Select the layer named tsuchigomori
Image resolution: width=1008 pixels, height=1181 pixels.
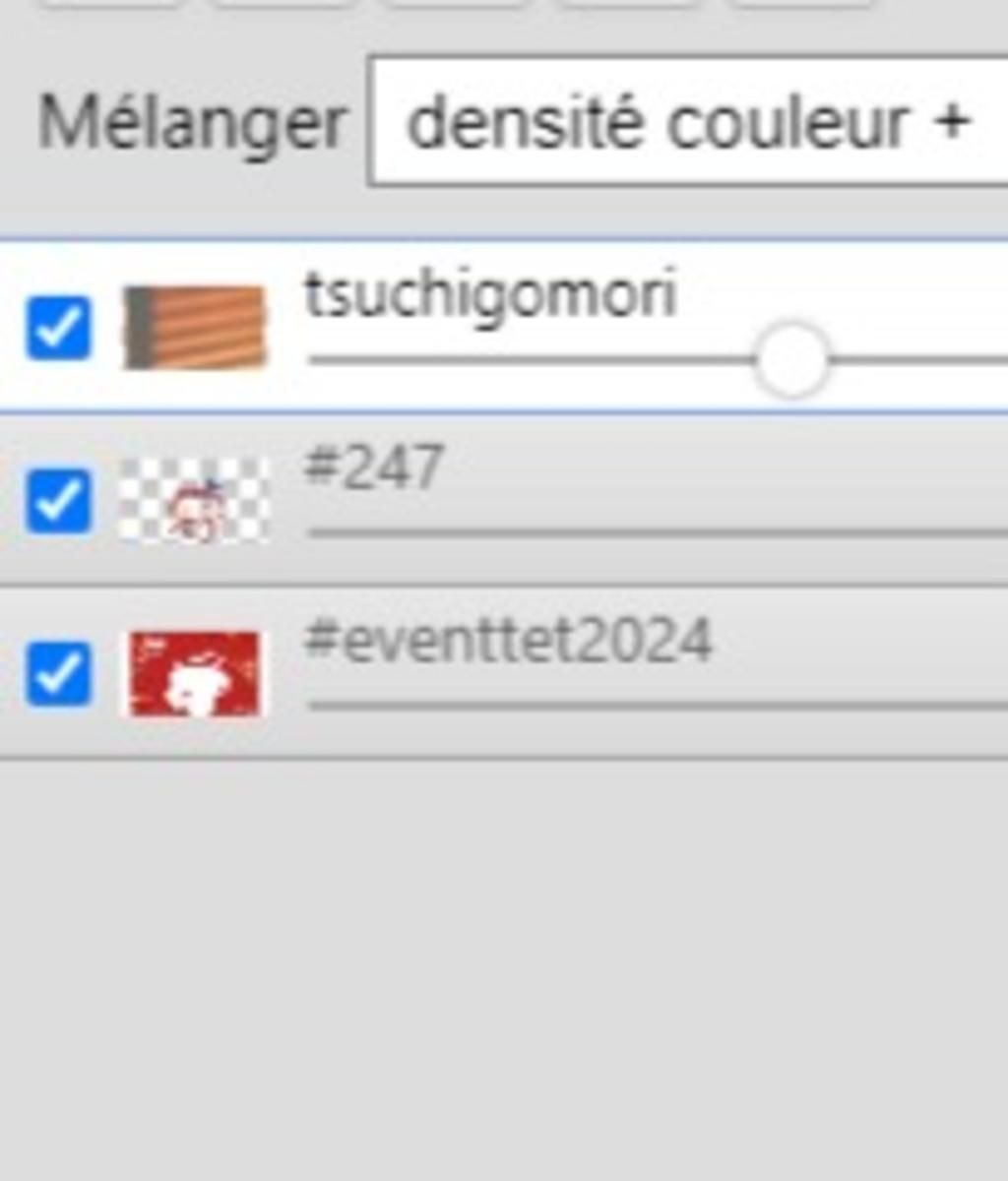[490, 294]
